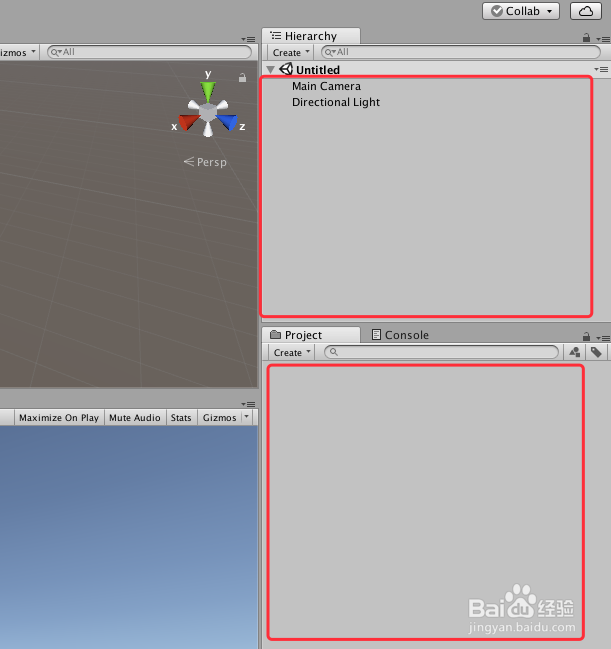Focus the Hierarchy search field
The height and width of the screenshot is (649, 611).
(461, 52)
